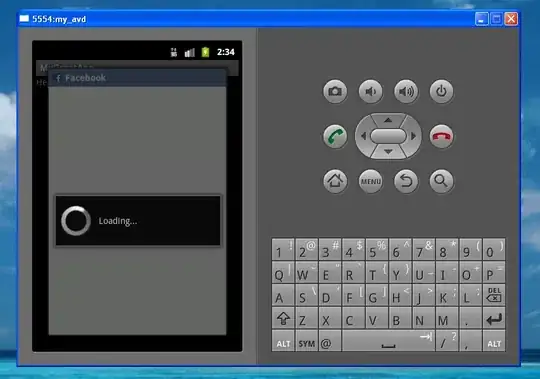Tap the X key
The image size is (540, 379).
[x=330, y=318]
